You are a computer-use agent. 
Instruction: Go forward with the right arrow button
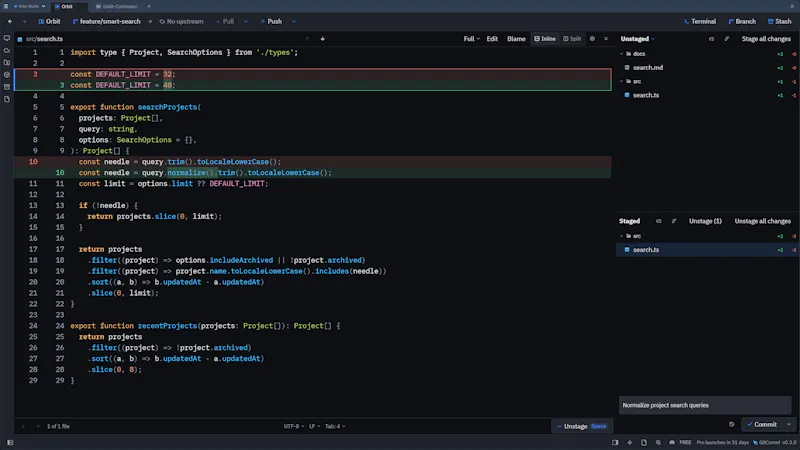tap(24, 21)
